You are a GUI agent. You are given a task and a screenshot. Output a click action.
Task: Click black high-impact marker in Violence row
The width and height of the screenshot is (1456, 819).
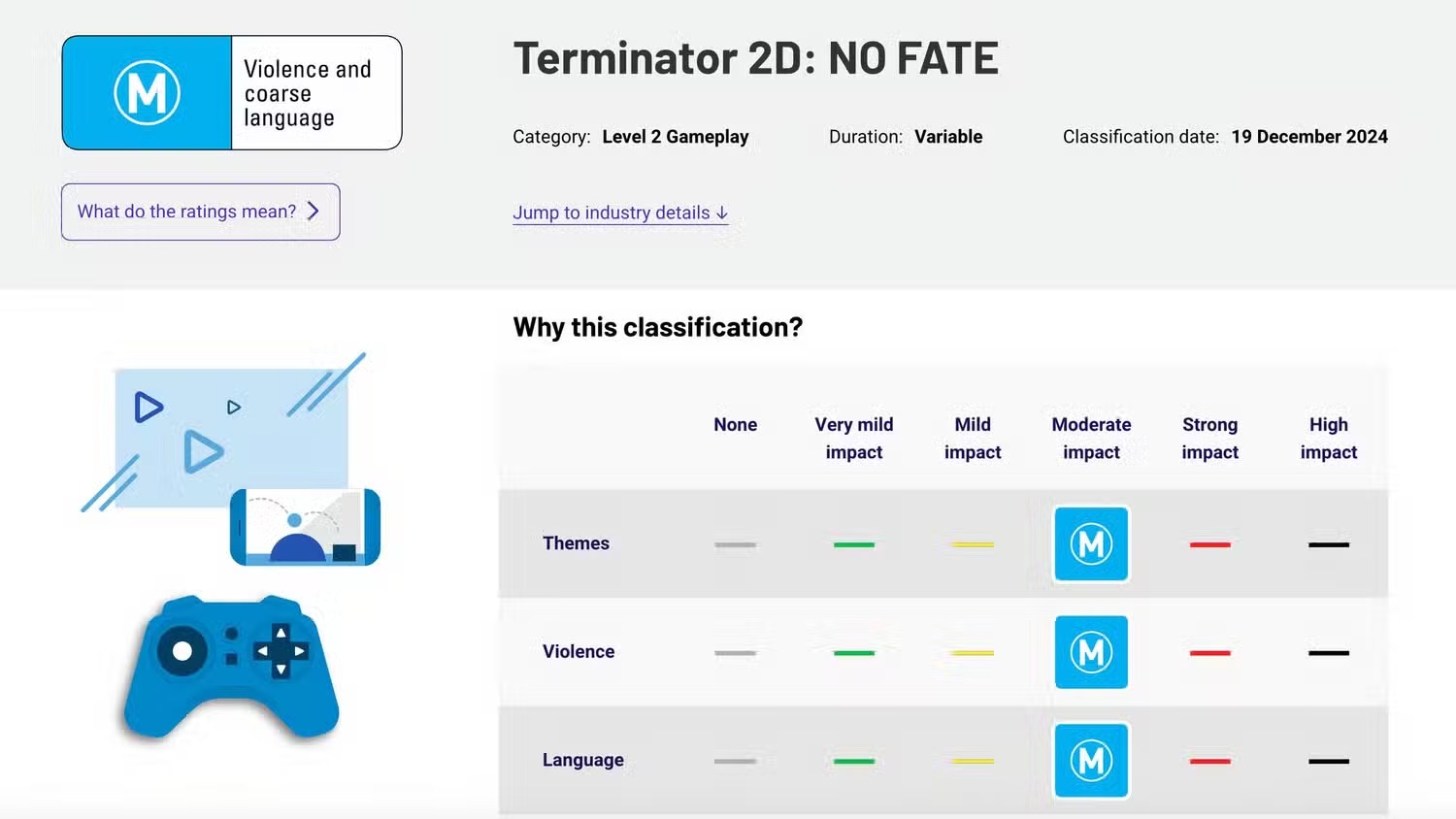pyautogui.click(x=1329, y=653)
